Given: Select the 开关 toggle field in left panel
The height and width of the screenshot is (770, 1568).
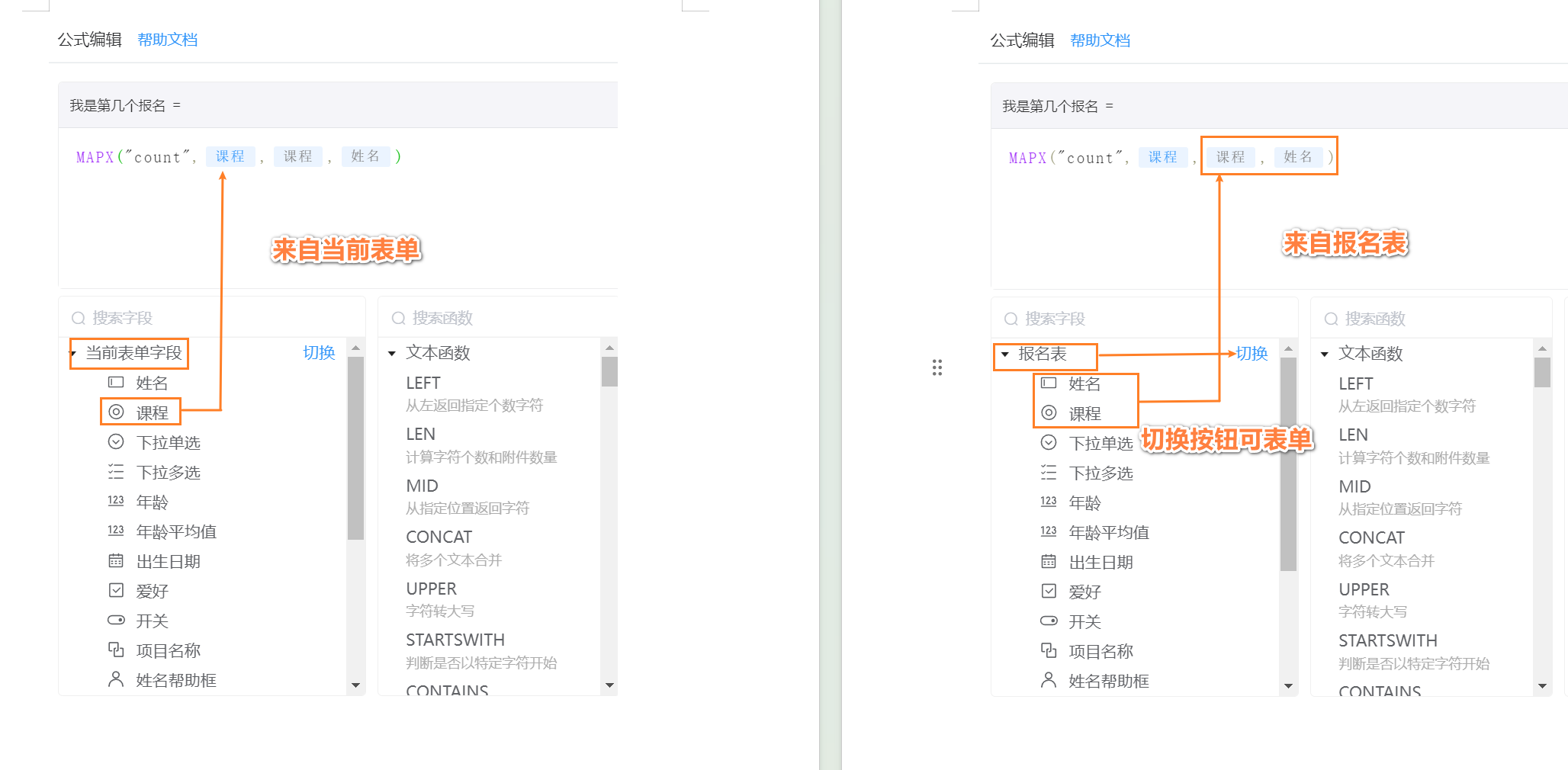Looking at the screenshot, I should (x=152, y=621).
